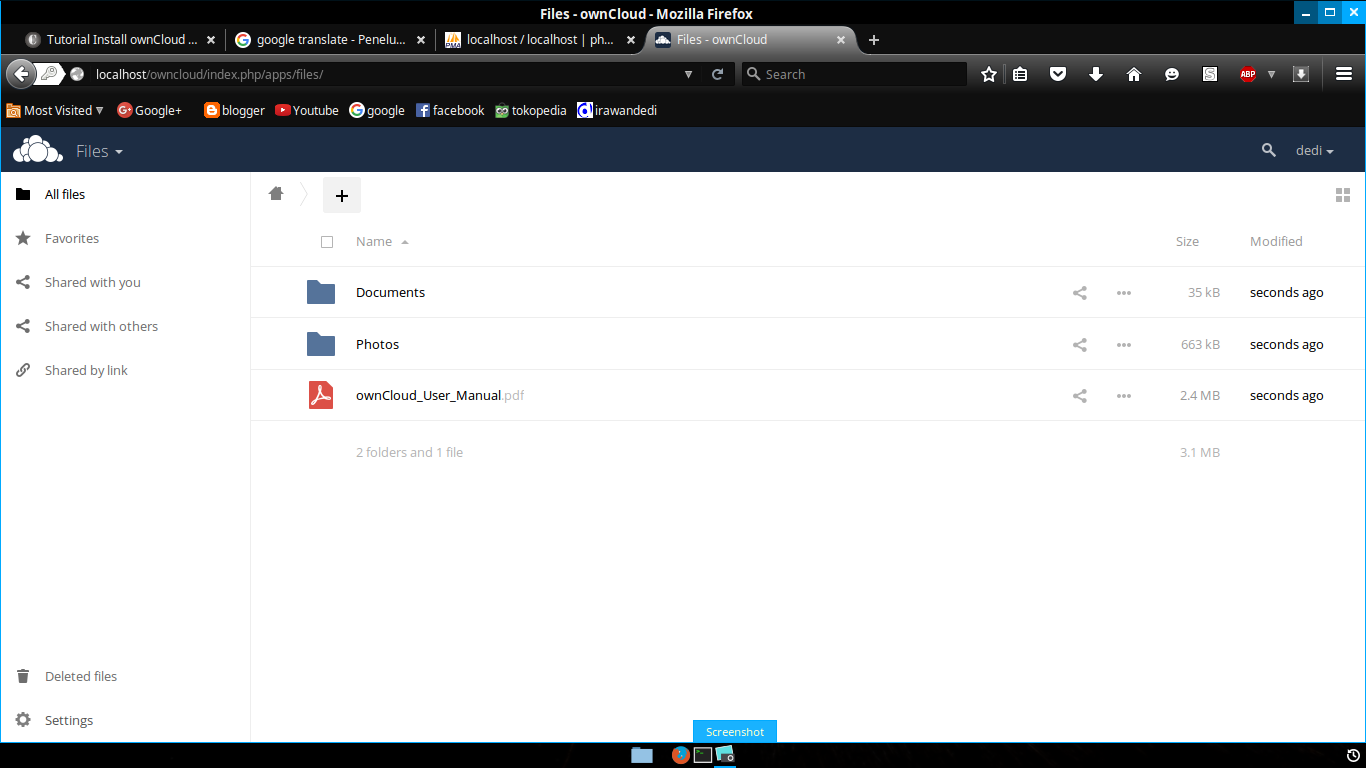
Task: Open the Photos folder
Action: [377, 344]
